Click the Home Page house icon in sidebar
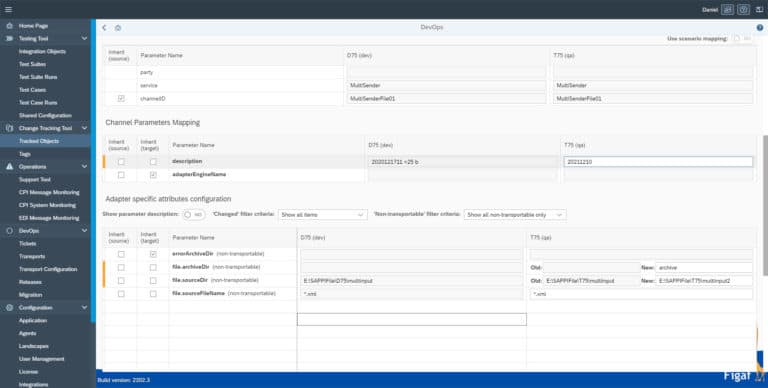Image resolution: width=768 pixels, height=388 pixels. 9,25
